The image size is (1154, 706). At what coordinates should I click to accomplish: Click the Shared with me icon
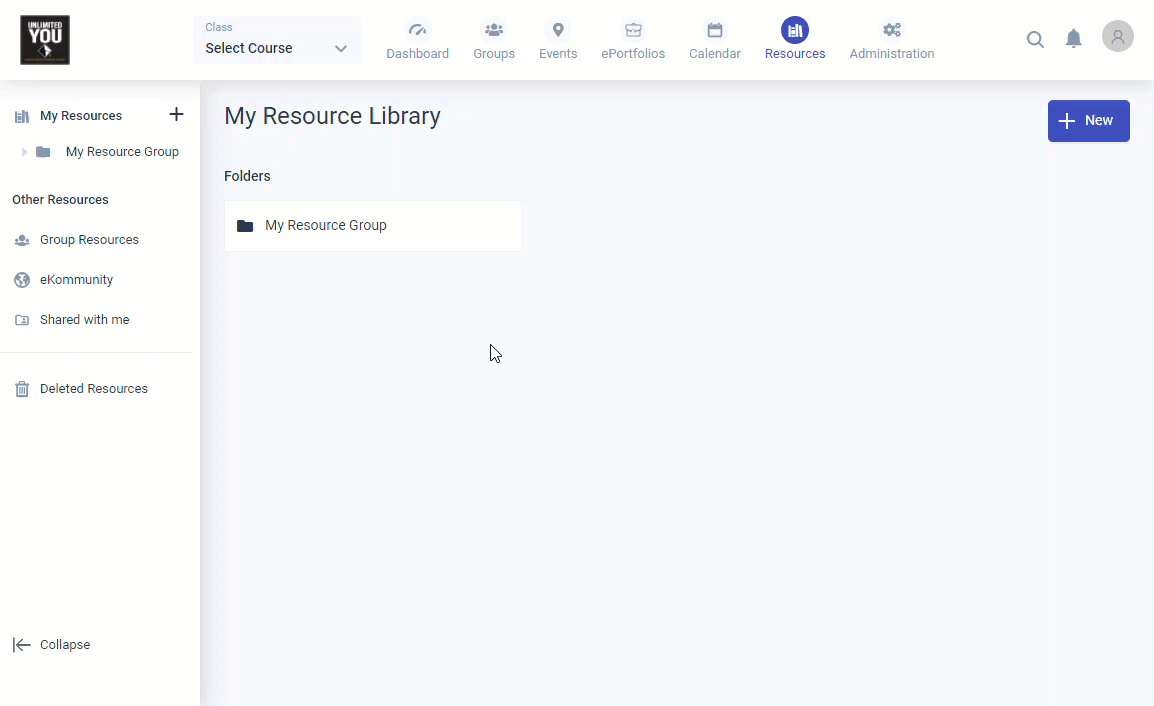(22, 320)
